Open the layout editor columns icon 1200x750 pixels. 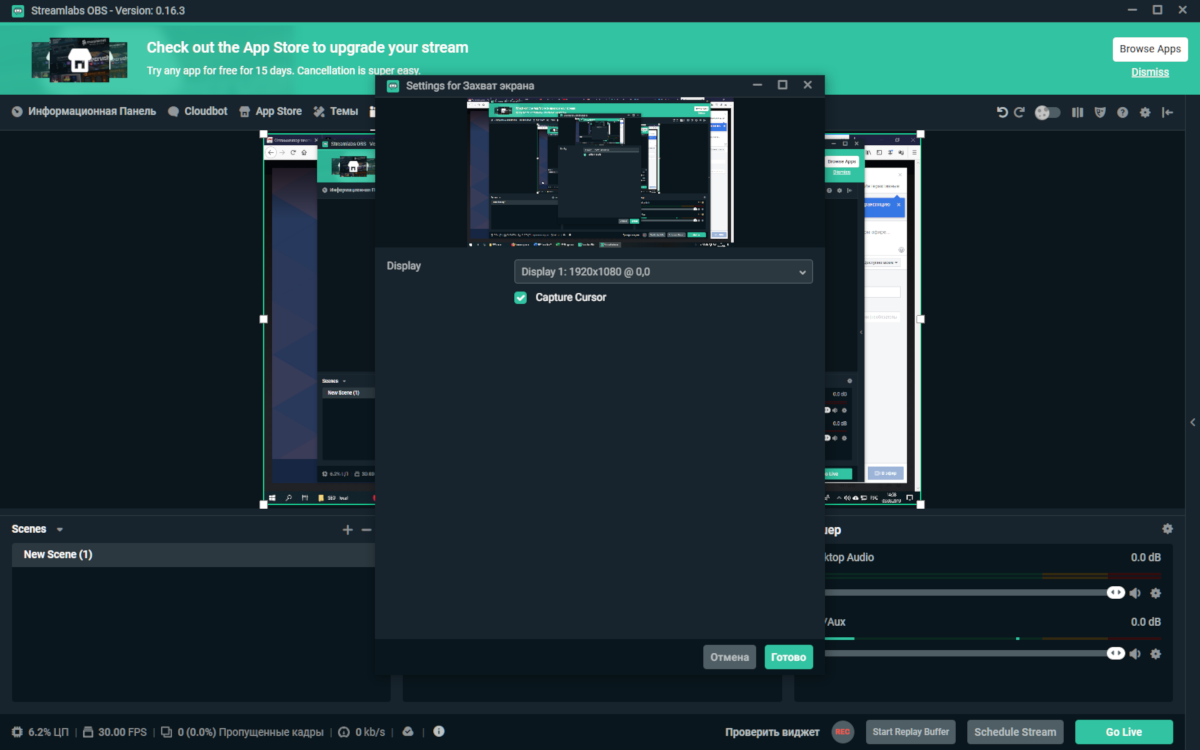[x=1077, y=113]
